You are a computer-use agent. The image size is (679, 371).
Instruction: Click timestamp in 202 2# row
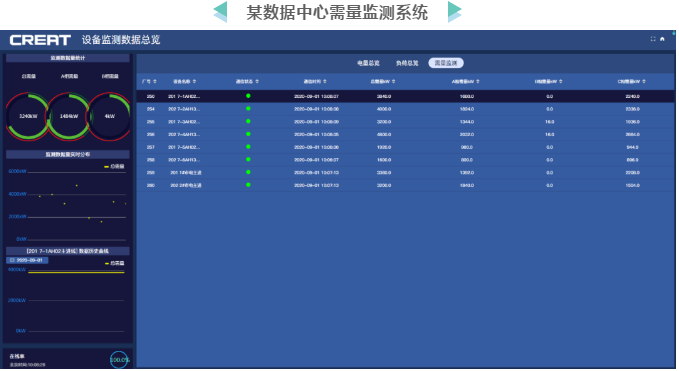[x=317, y=185]
